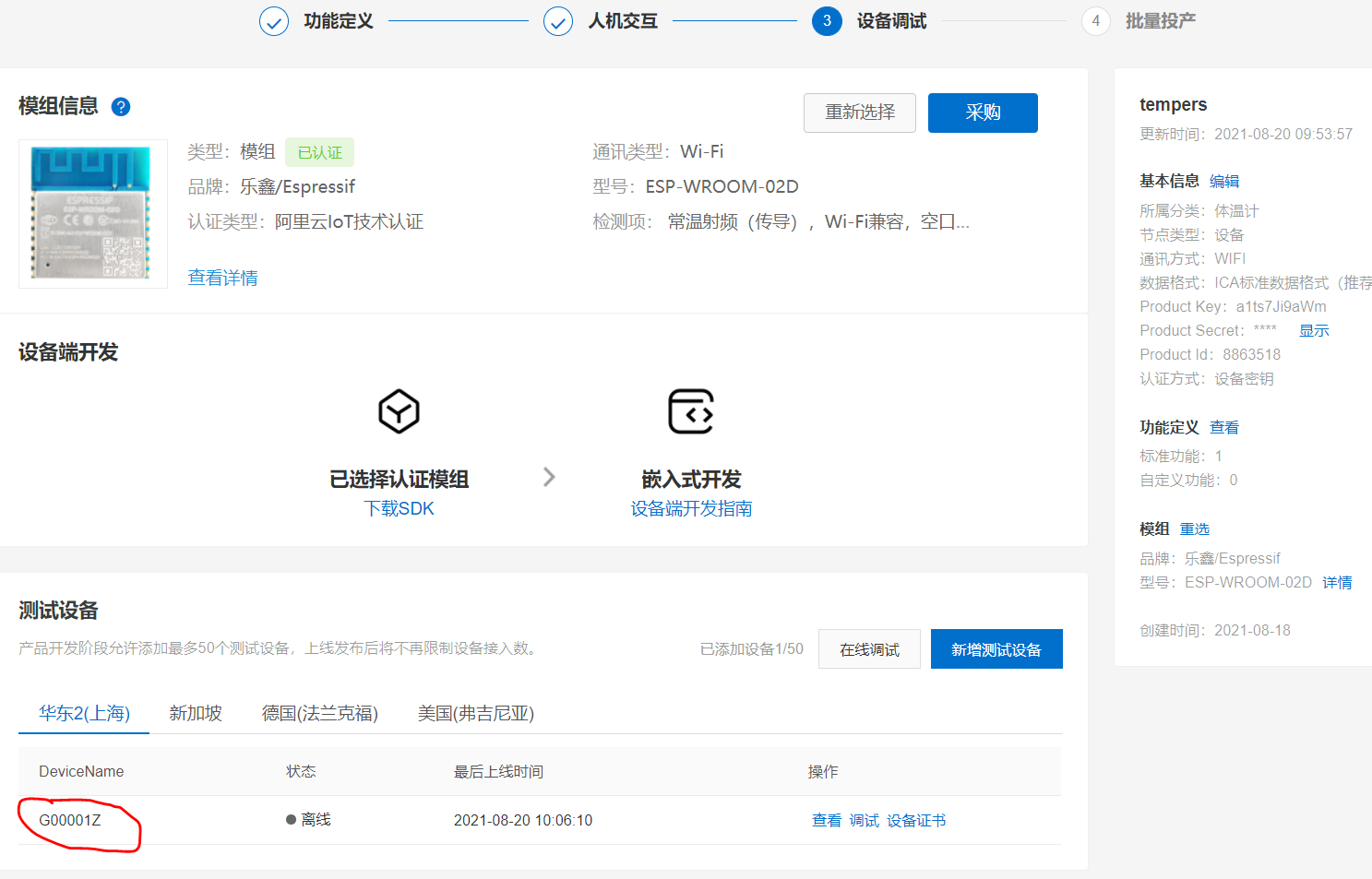This screenshot has height=879, width=1372.
Task: Click the 已认证 certification badge
Action: pyautogui.click(x=319, y=152)
